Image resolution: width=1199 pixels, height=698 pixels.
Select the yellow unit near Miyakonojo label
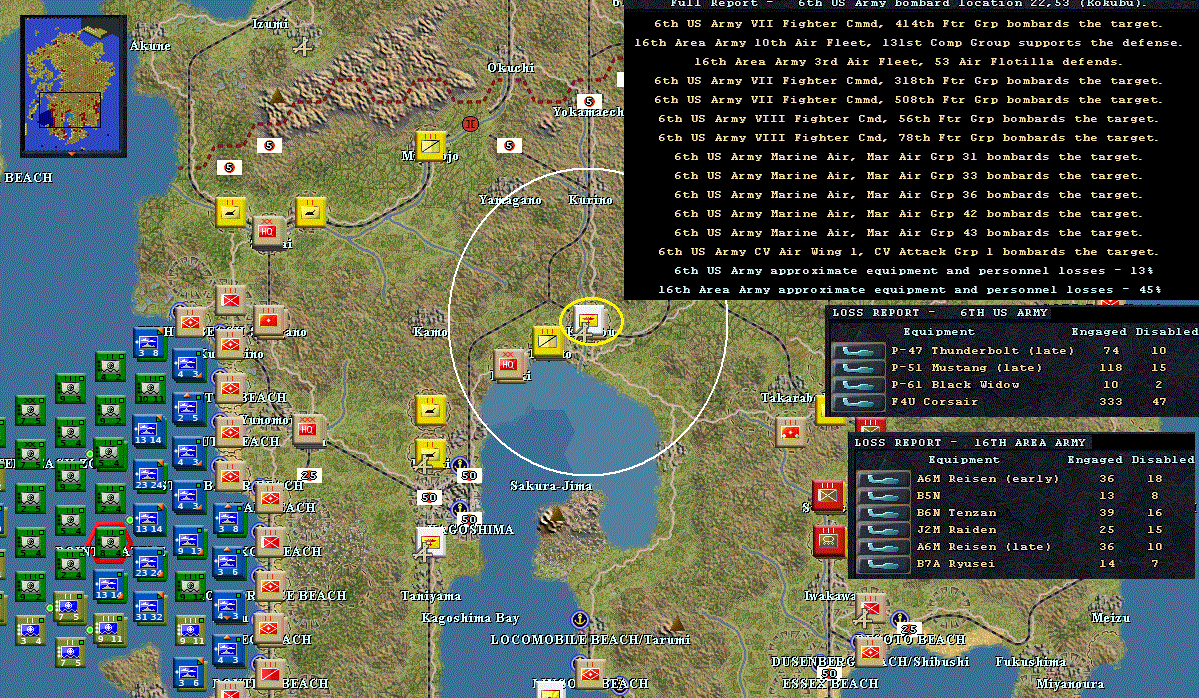431,145
